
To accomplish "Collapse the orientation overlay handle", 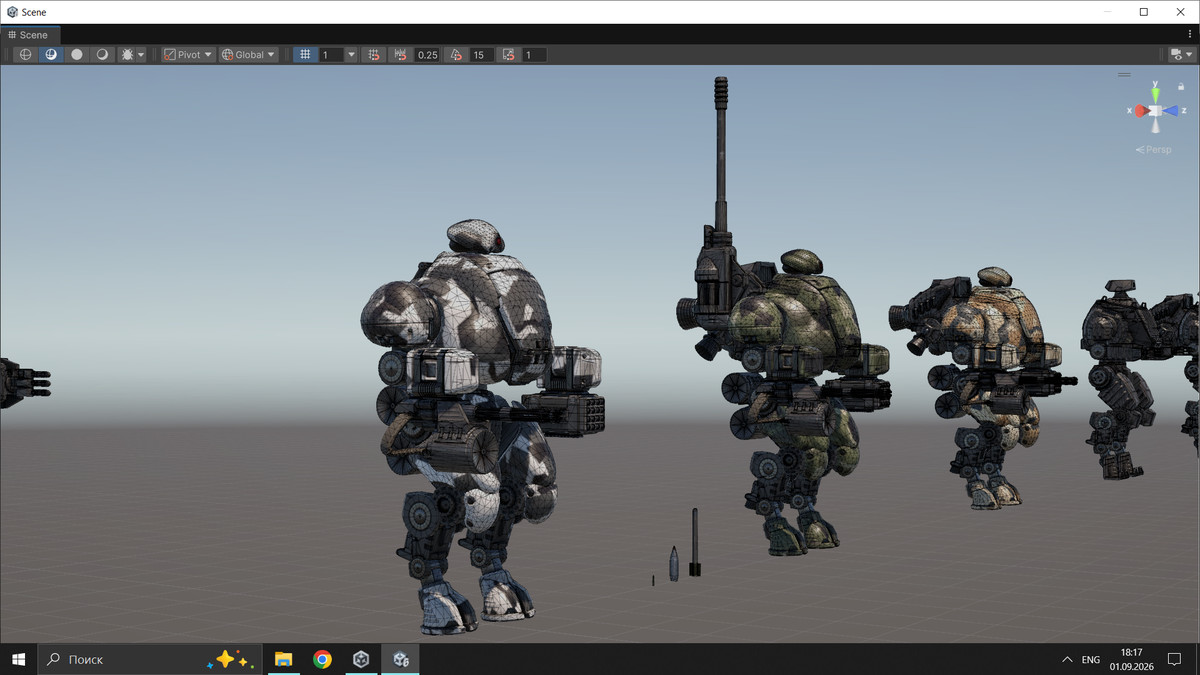I will pos(1125,74).
